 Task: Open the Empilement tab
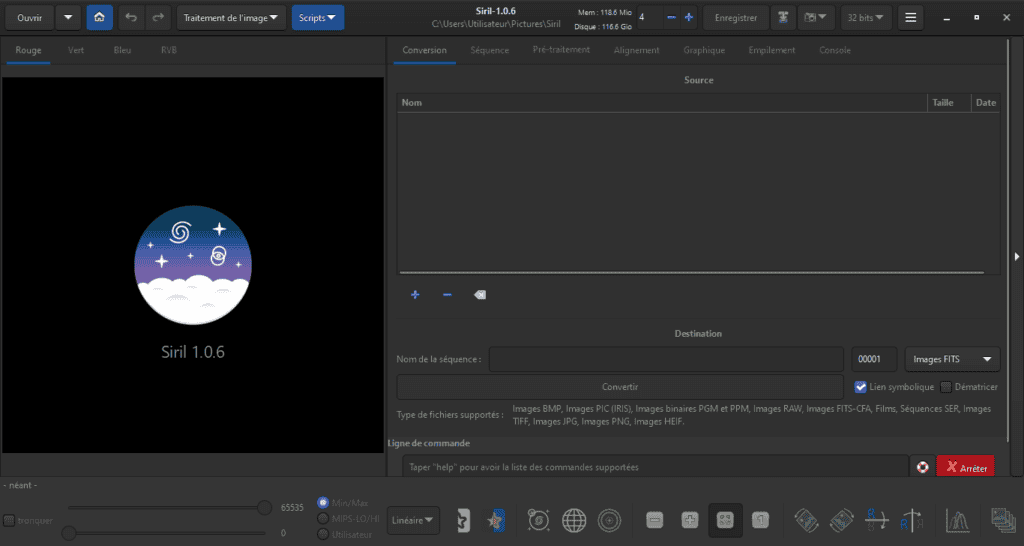tap(772, 50)
